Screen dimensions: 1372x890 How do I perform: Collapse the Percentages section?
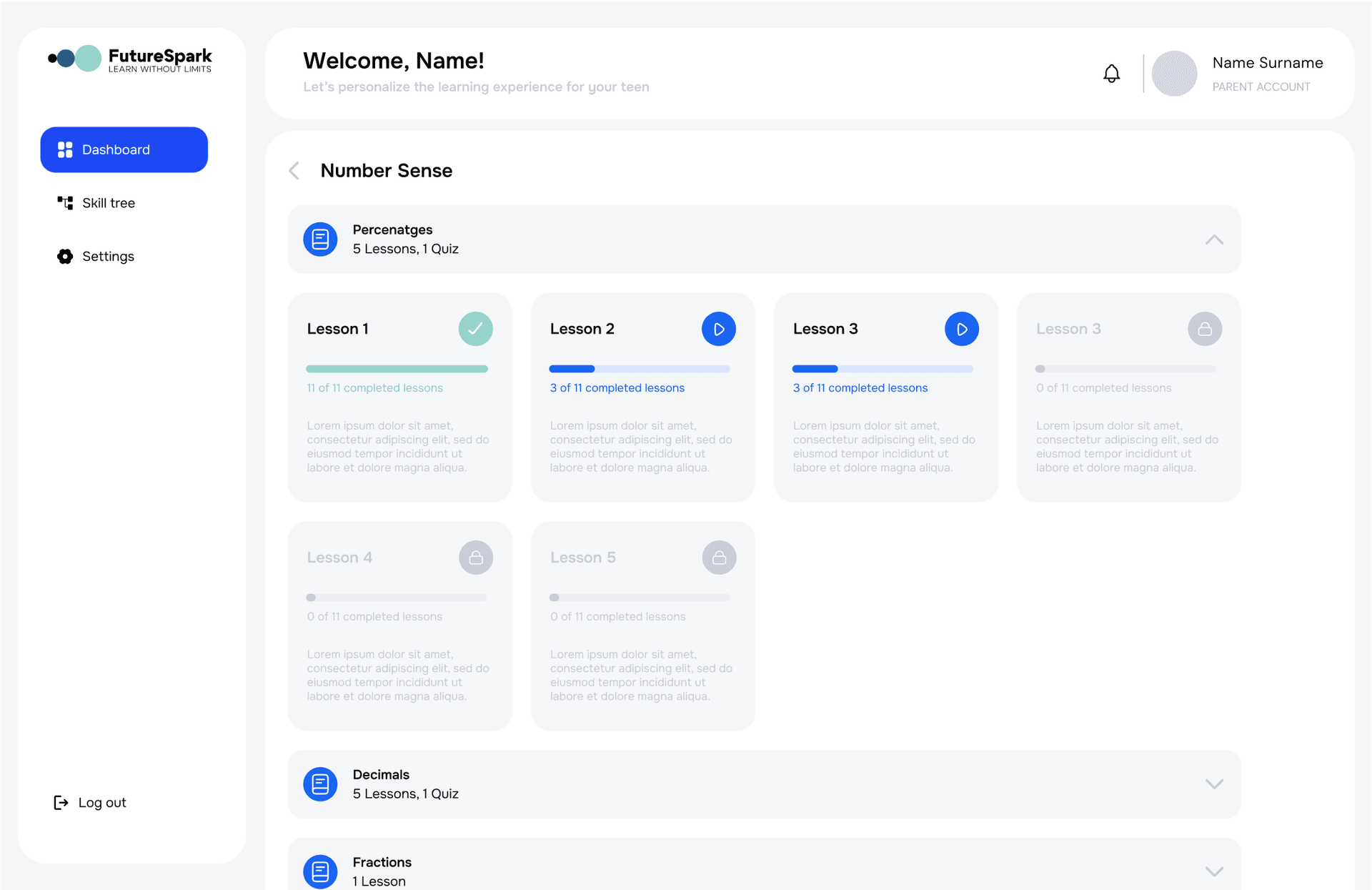[1213, 239]
